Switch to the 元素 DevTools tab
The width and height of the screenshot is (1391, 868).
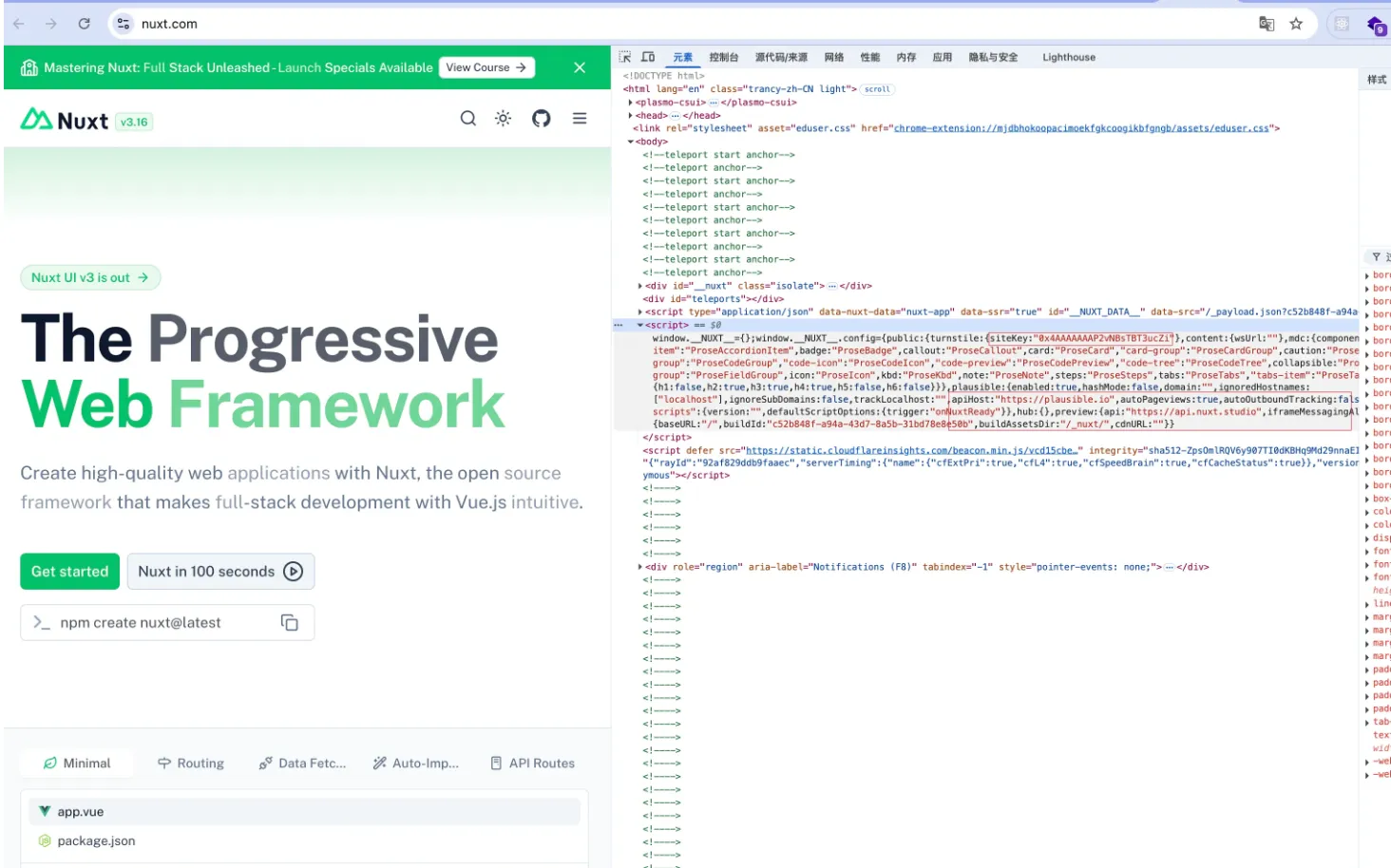pos(682,57)
